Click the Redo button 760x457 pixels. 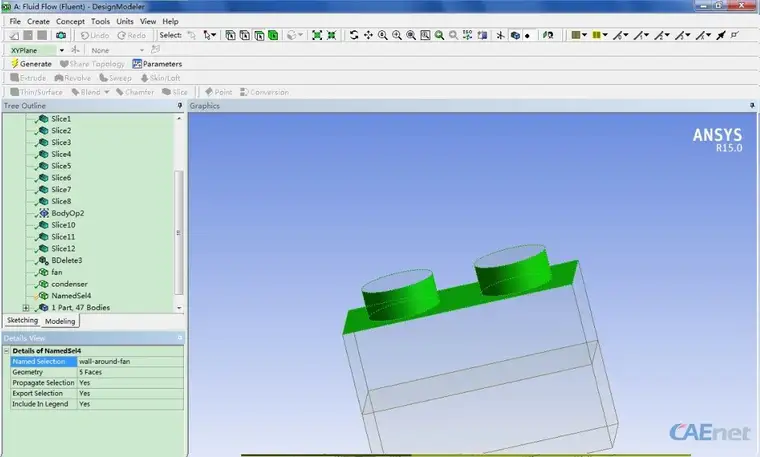pyautogui.click(x=131, y=35)
